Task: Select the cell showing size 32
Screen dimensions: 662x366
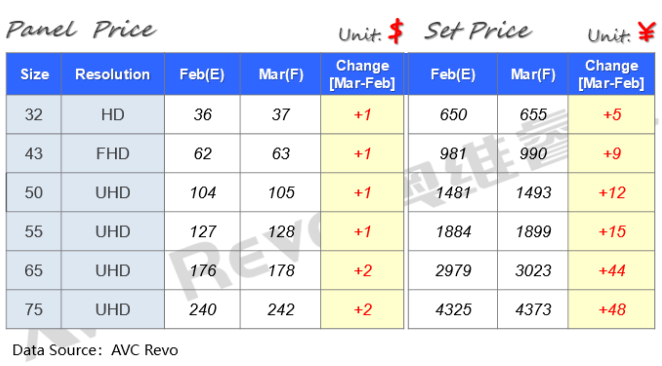Action: click(34, 114)
